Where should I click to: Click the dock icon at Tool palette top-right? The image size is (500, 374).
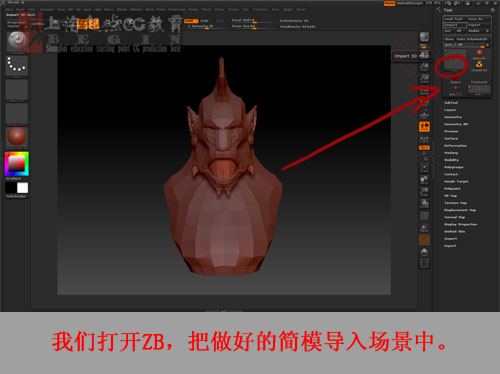[x=493, y=10]
